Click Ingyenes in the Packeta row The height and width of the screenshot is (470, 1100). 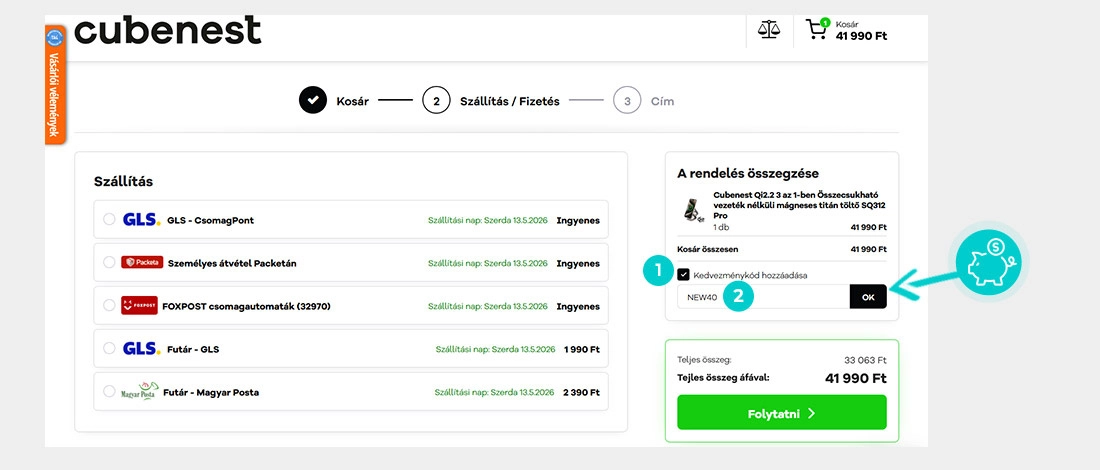[578, 263]
